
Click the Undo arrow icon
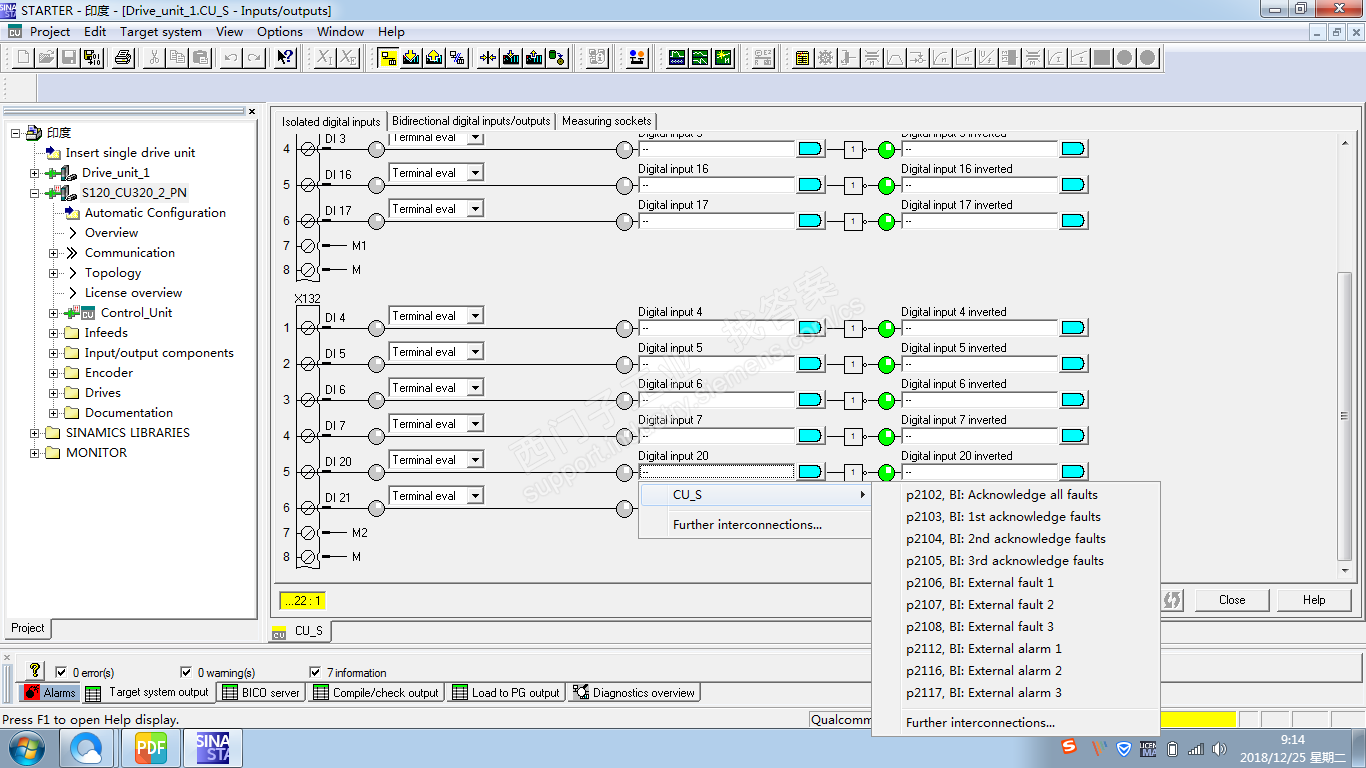pyautogui.click(x=231, y=58)
